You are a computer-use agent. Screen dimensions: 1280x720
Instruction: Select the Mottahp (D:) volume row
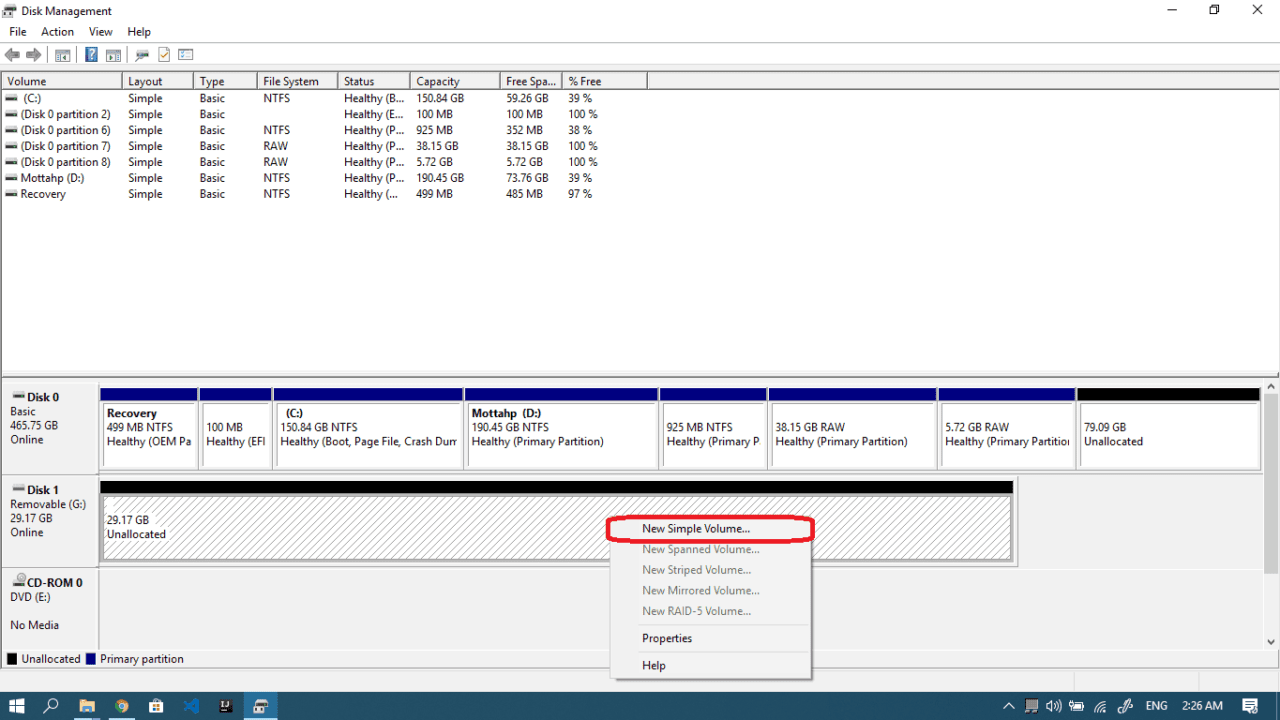point(60,178)
